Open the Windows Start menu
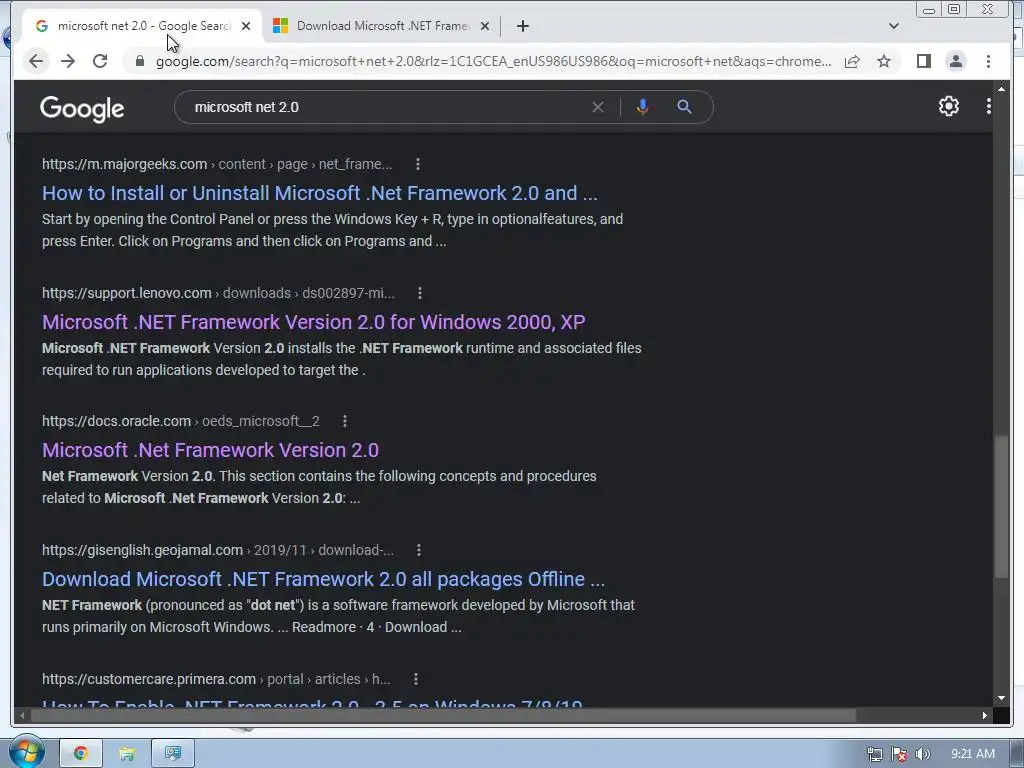The image size is (1024, 768). [26, 752]
